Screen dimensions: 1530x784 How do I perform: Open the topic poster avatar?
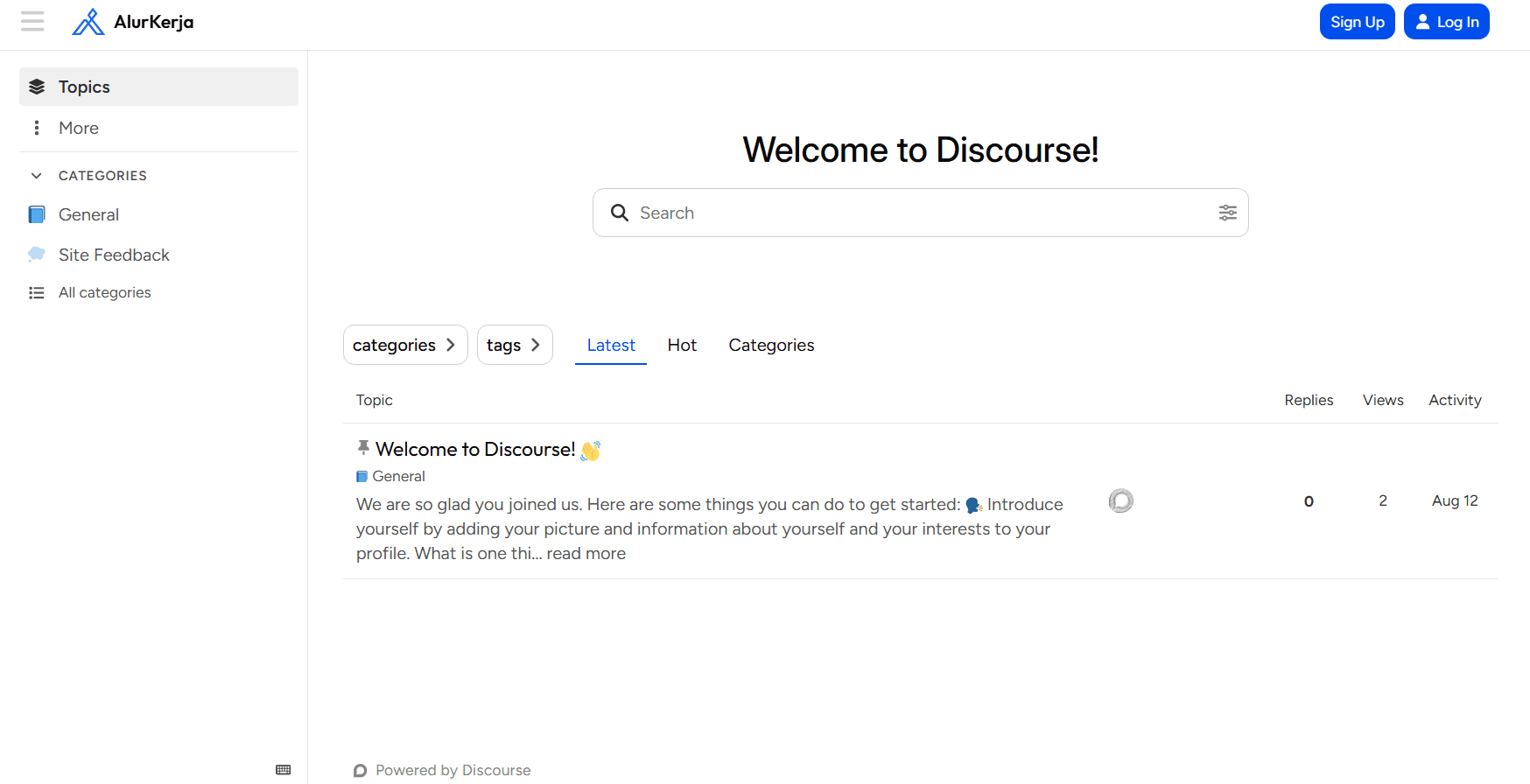[1121, 500]
